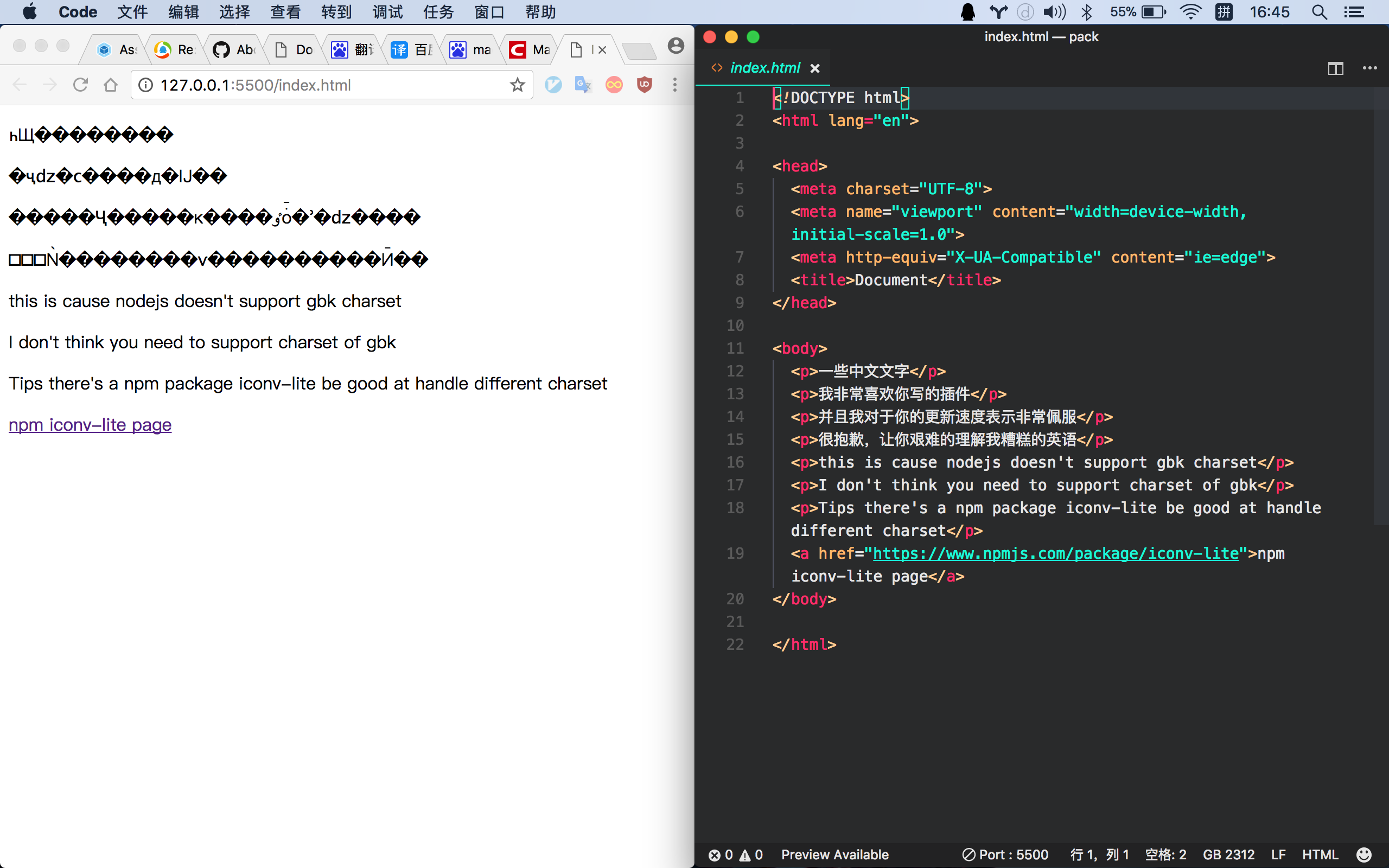Click the QQ penguin menu bar icon

968,11
